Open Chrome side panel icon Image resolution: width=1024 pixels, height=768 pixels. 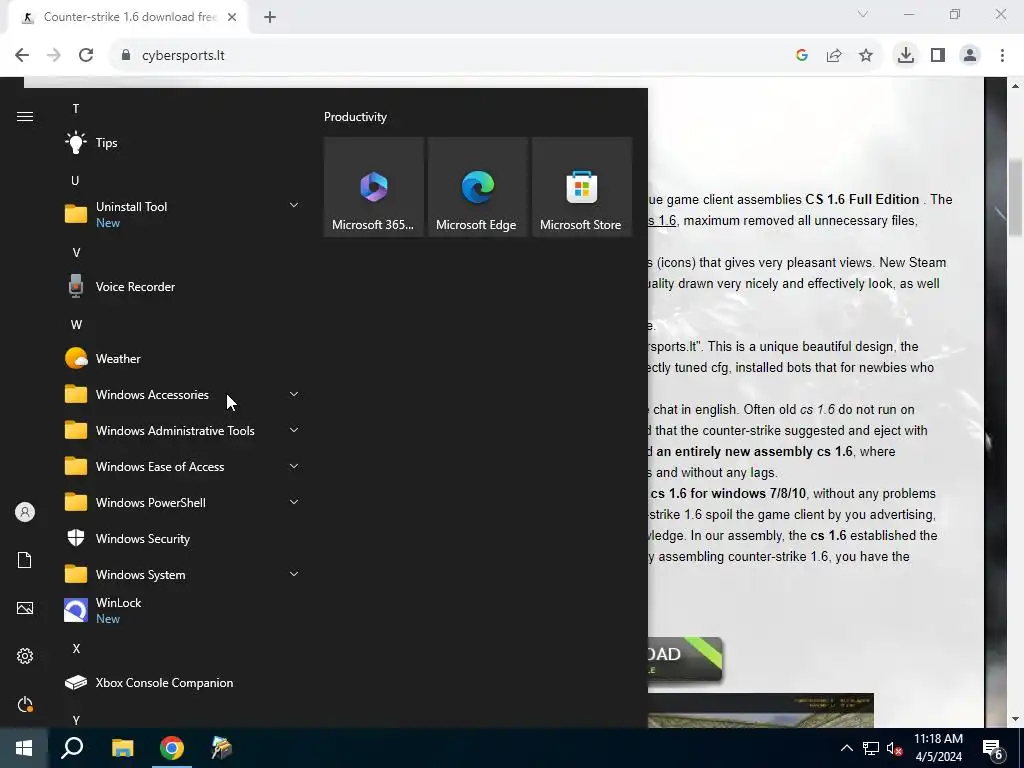(938, 56)
